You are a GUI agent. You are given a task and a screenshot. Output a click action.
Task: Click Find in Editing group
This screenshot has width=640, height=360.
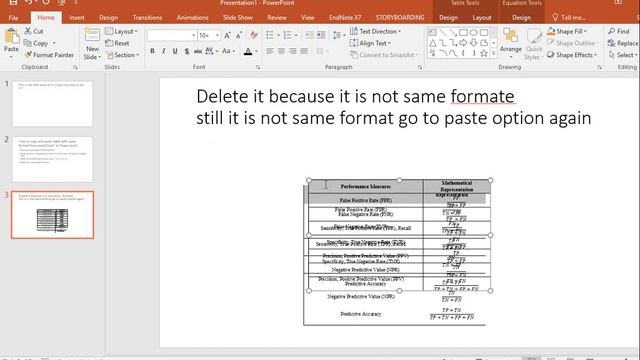click(618, 31)
